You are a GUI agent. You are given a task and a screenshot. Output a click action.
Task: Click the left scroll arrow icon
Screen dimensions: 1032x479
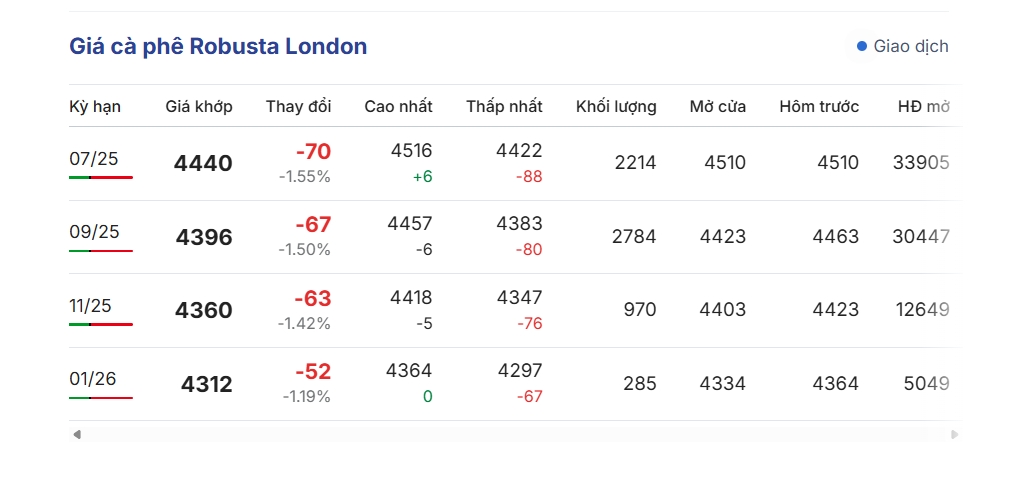(77, 434)
